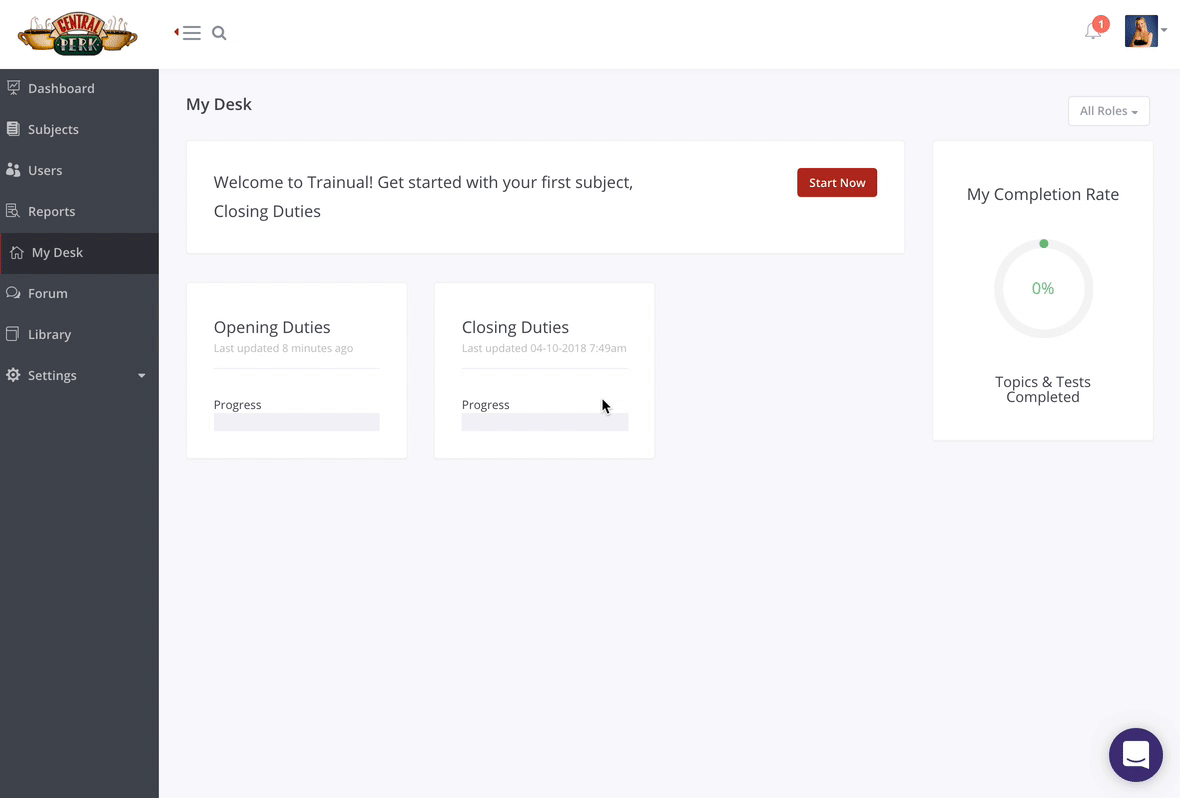Click the Central Perk logo

pyautogui.click(x=77, y=33)
